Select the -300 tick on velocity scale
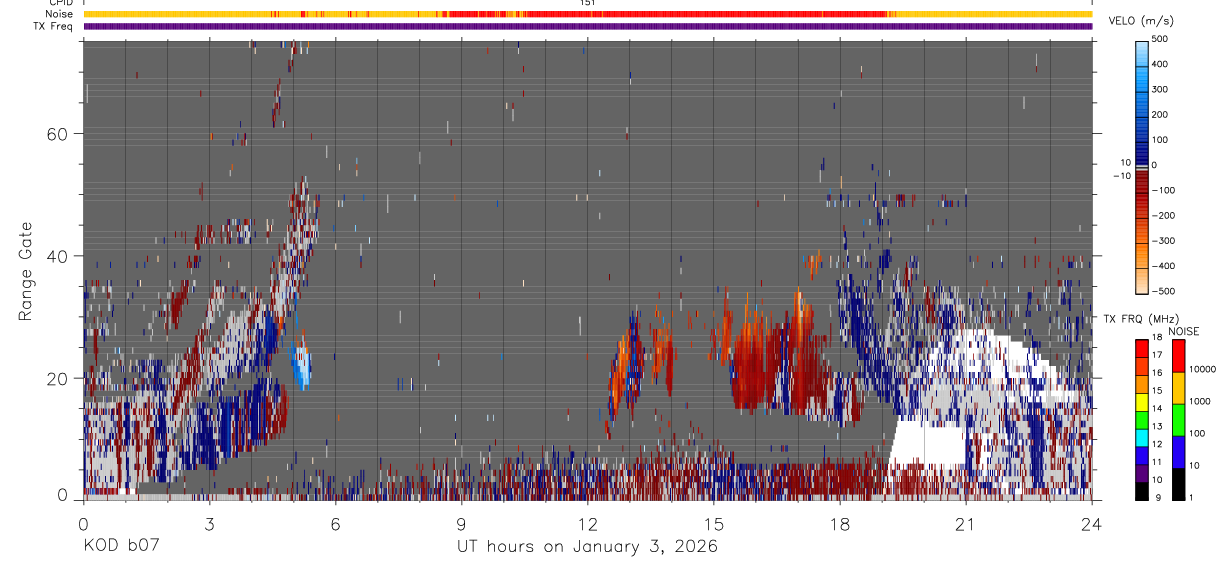This screenshot has height=567, width=1228. tap(1164, 241)
